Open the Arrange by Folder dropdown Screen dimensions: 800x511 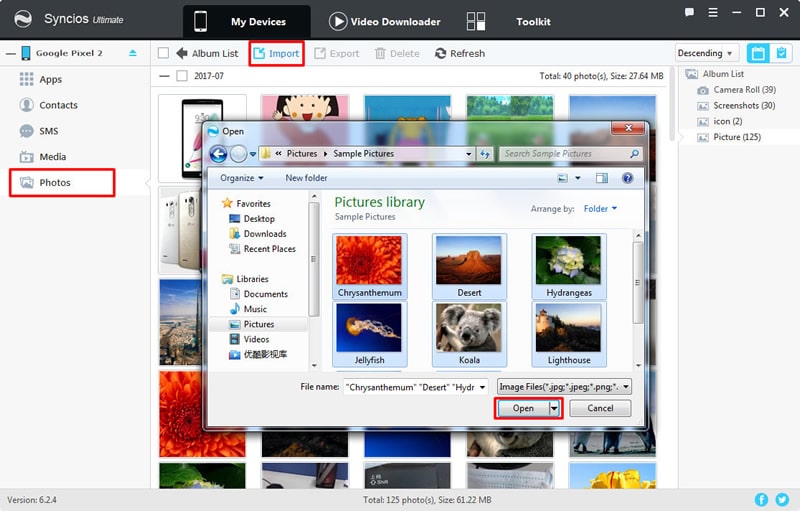click(x=600, y=209)
